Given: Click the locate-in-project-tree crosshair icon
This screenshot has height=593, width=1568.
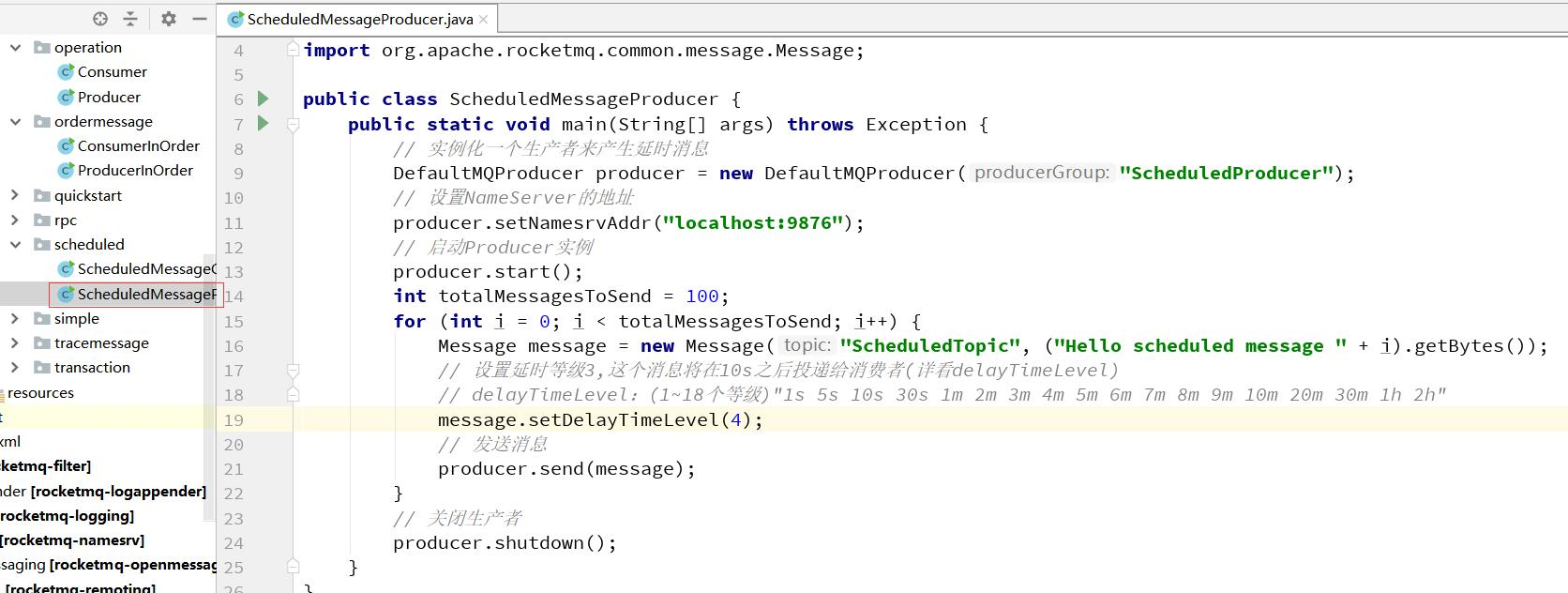Looking at the screenshot, I should pos(100,19).
